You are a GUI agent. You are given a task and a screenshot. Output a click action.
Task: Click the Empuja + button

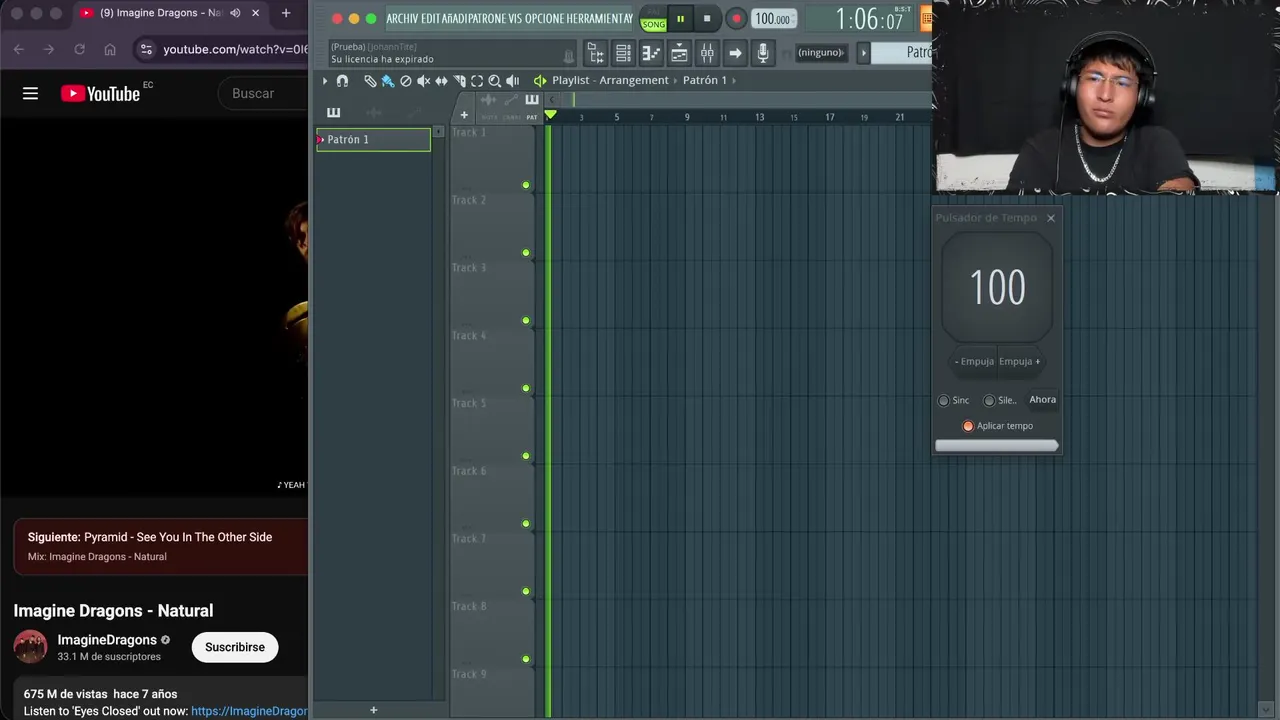click(1020, 362)
